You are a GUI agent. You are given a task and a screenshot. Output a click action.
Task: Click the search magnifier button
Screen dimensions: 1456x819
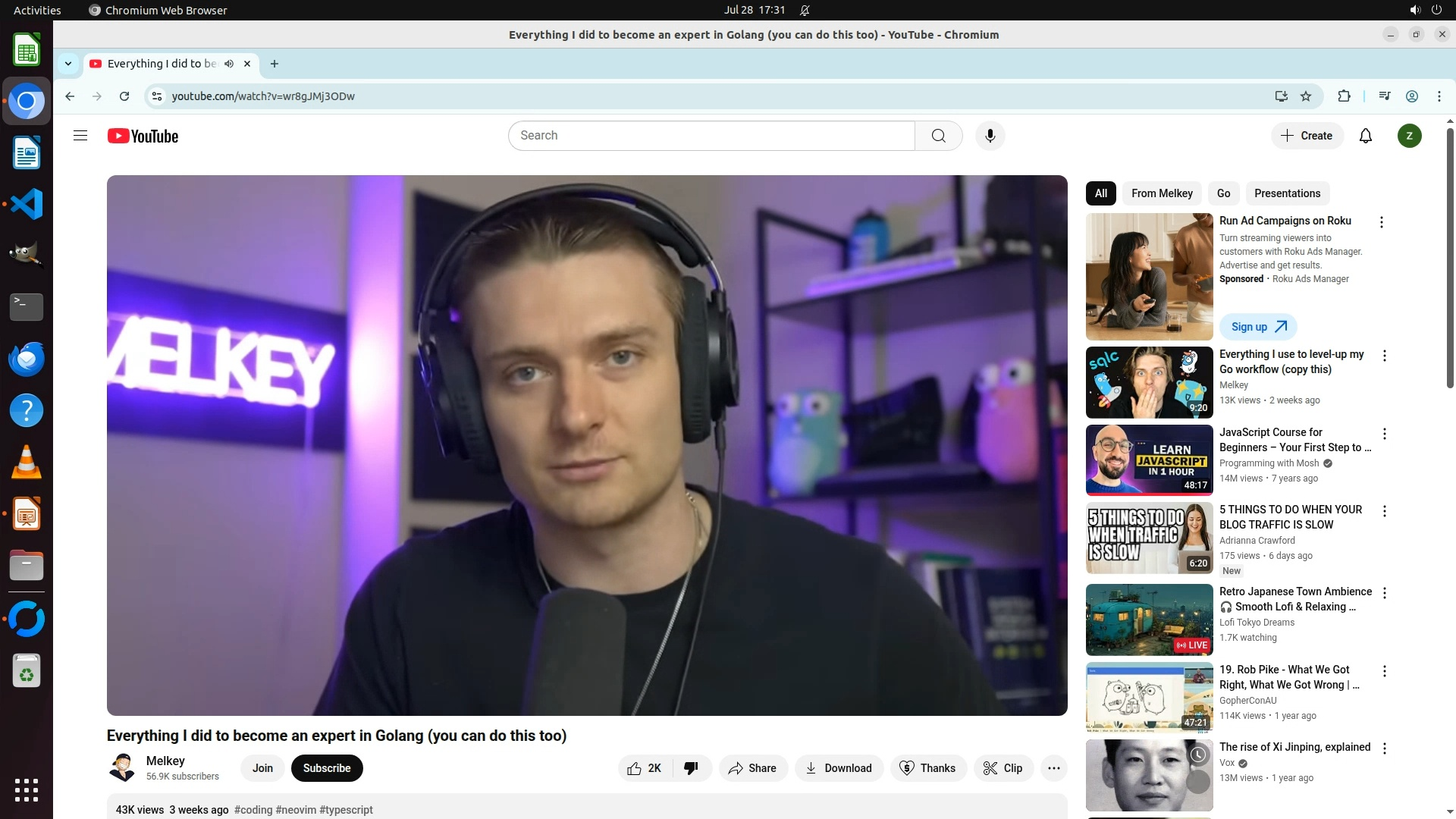pos(938,136)
